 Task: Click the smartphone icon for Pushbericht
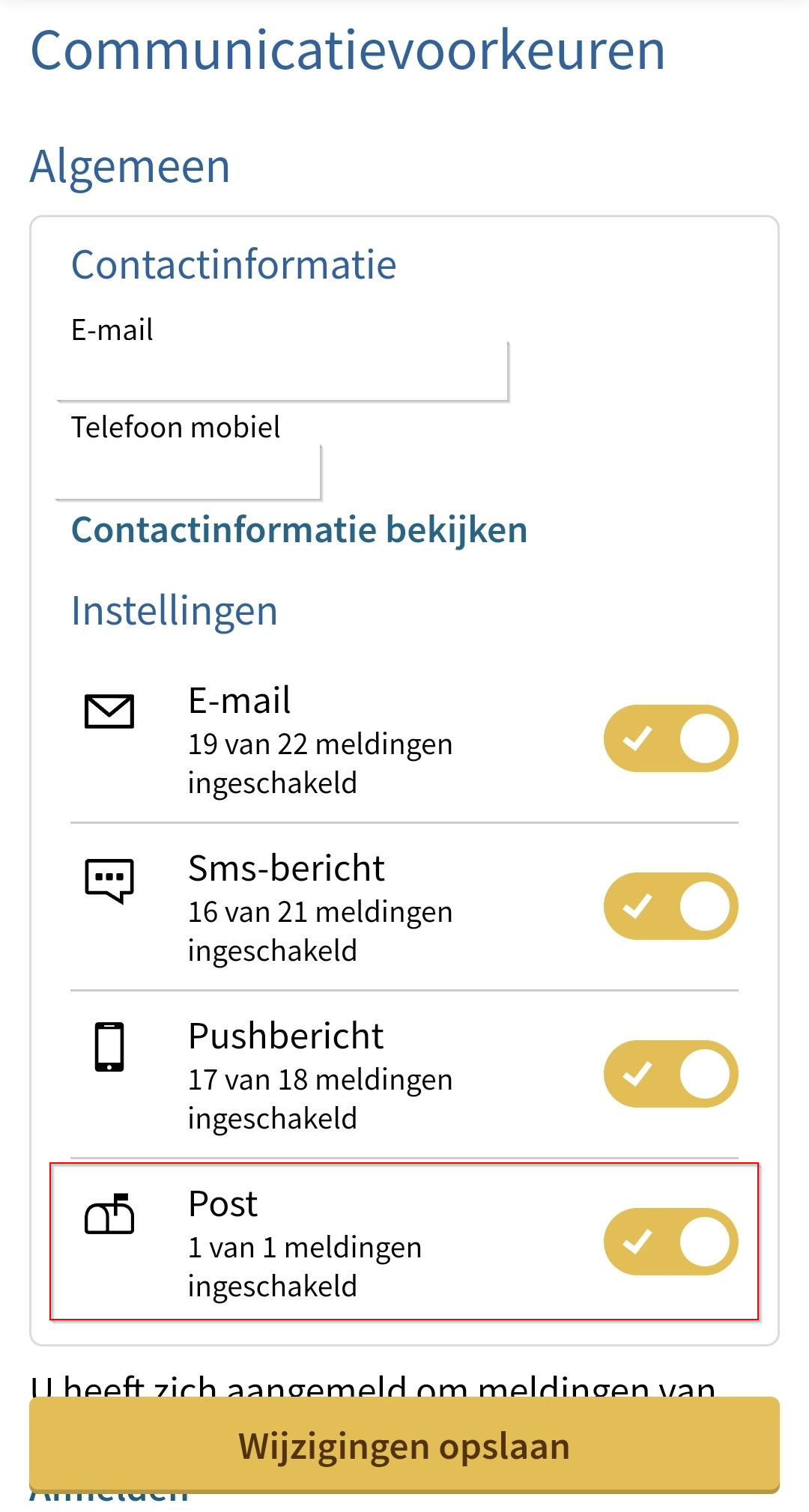point(109,1047)
